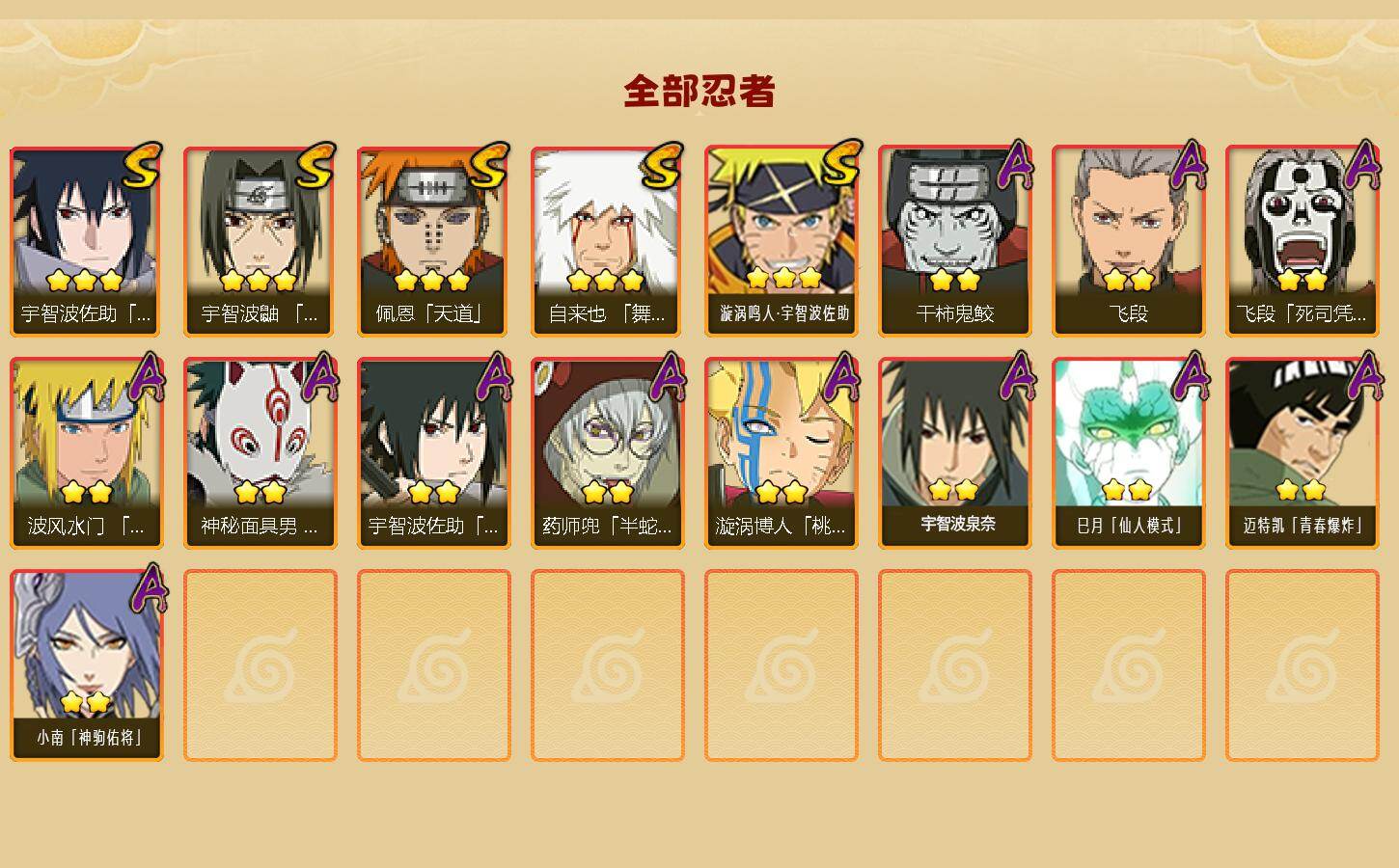
Task: Click the S rank badge on 宇智波鼬 card
Action: (x=315, y=166)
